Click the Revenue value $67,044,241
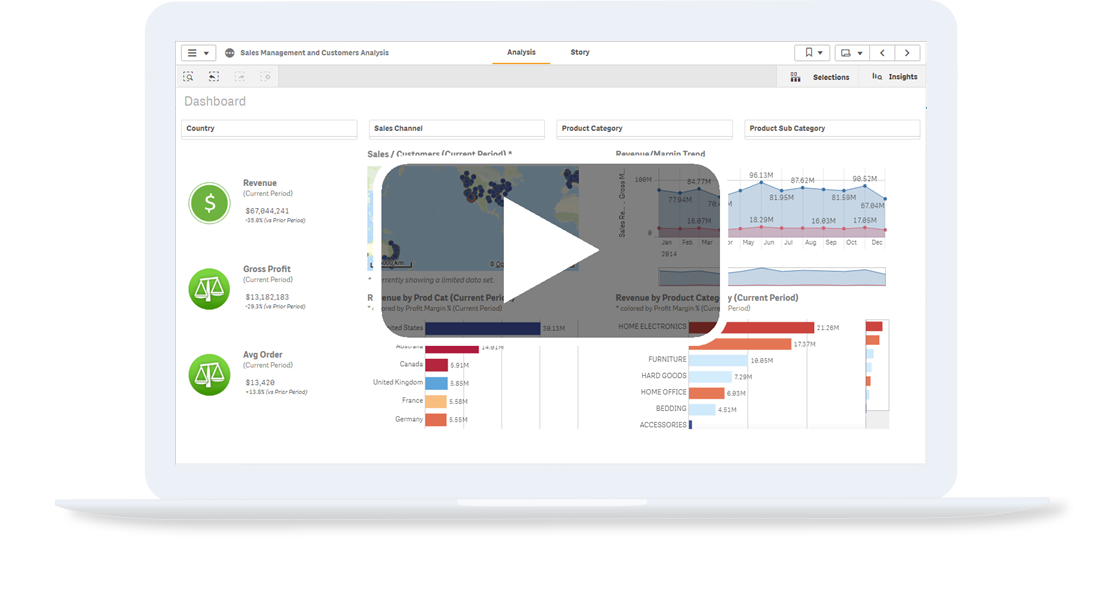 (x=267, y=211)
